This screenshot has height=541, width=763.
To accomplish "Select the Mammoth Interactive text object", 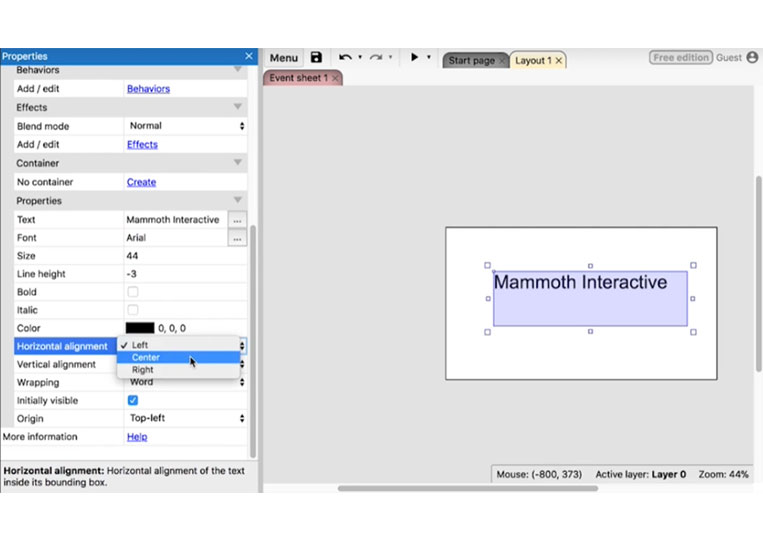I will 590,299.
